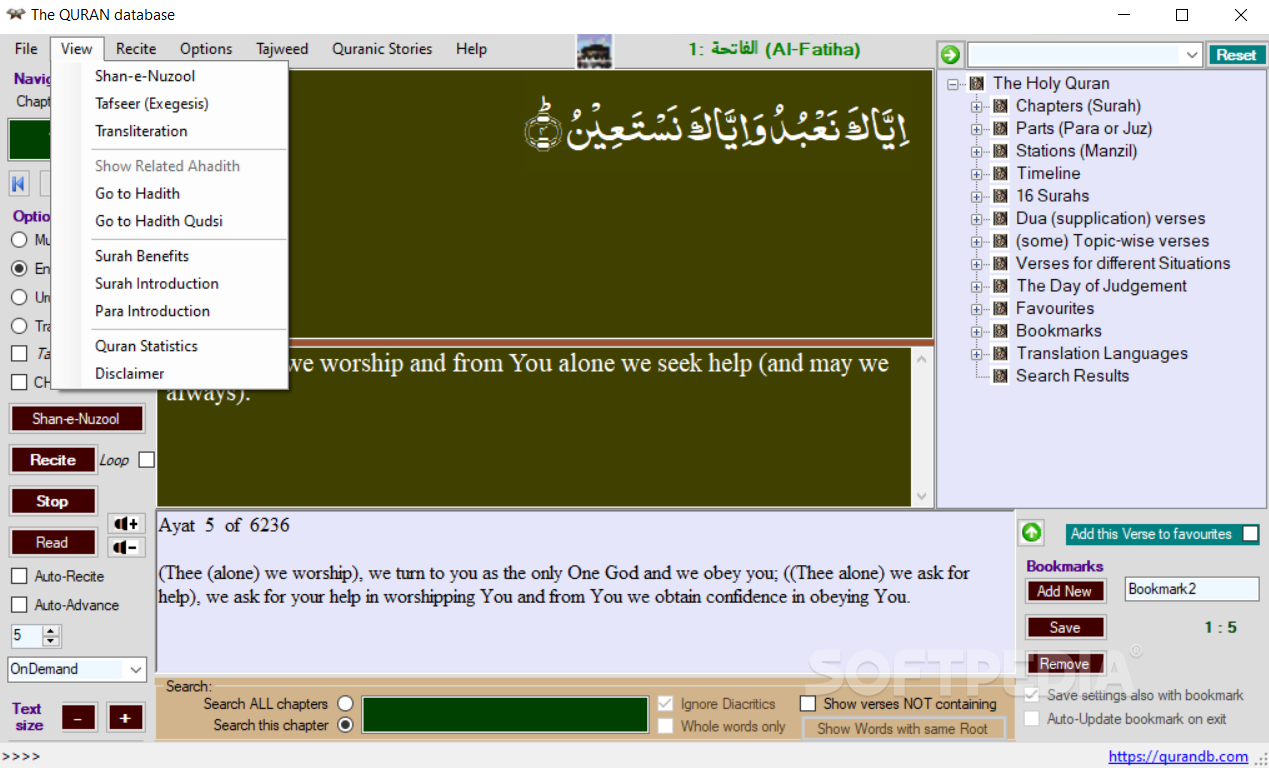This screenshot has width=1269, height=768.
Task: Enable the Auto-Recite checkbox
Action: tap(19, 576)
